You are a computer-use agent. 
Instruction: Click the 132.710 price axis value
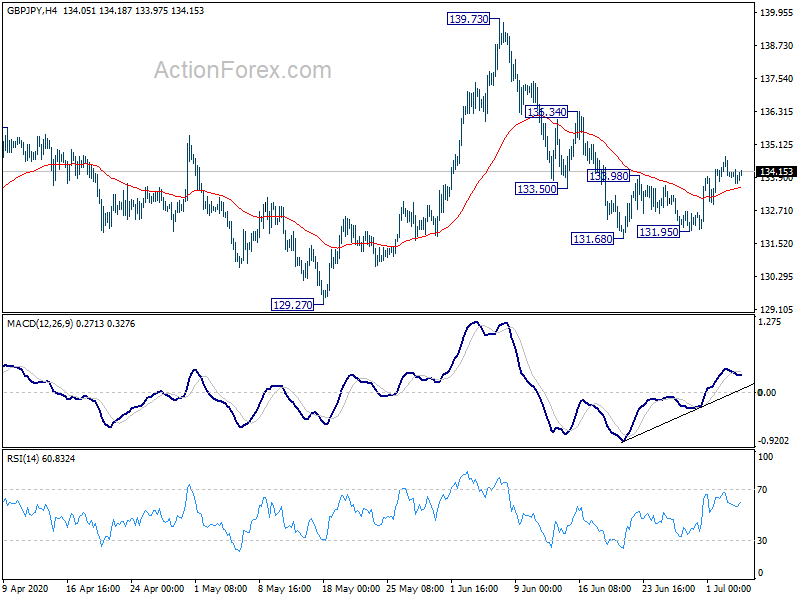pyautogui.click(x=777, y=211)
